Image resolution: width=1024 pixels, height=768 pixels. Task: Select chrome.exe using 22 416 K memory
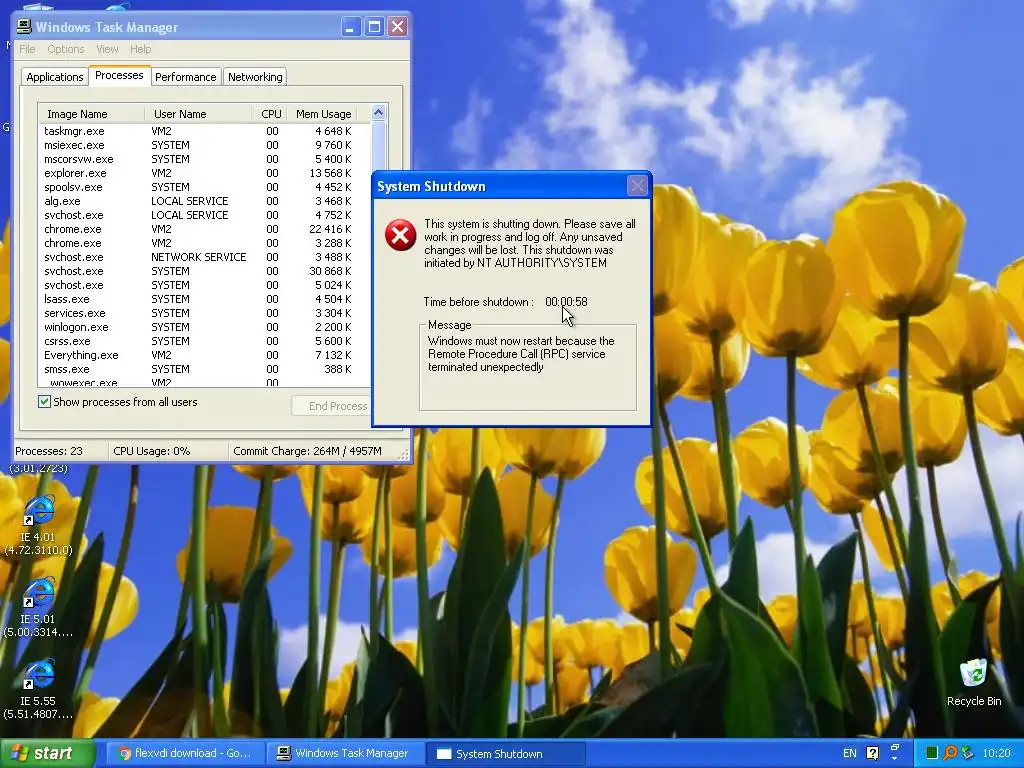(x=204, y=229)
